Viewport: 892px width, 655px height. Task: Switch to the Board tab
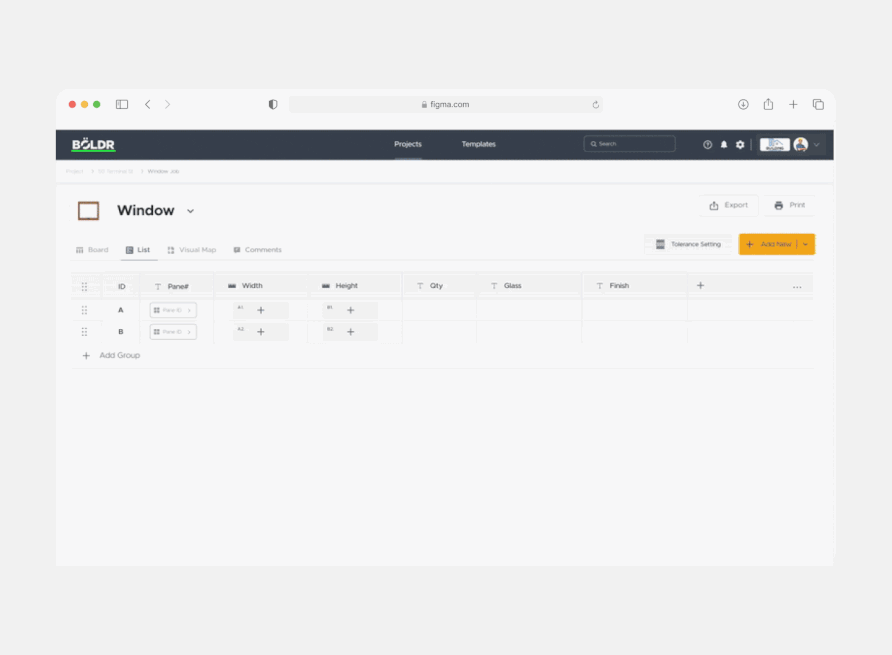[x=92, y=250]
